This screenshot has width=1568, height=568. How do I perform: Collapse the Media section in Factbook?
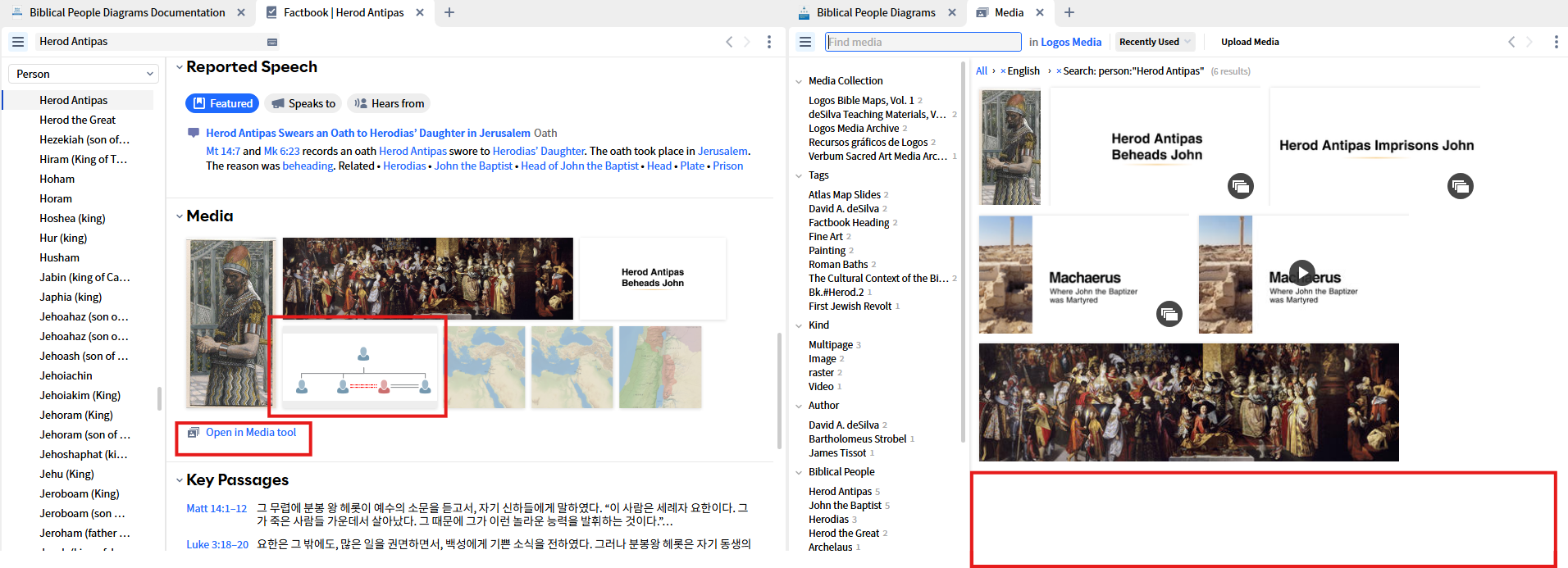(x=179, y=216)
